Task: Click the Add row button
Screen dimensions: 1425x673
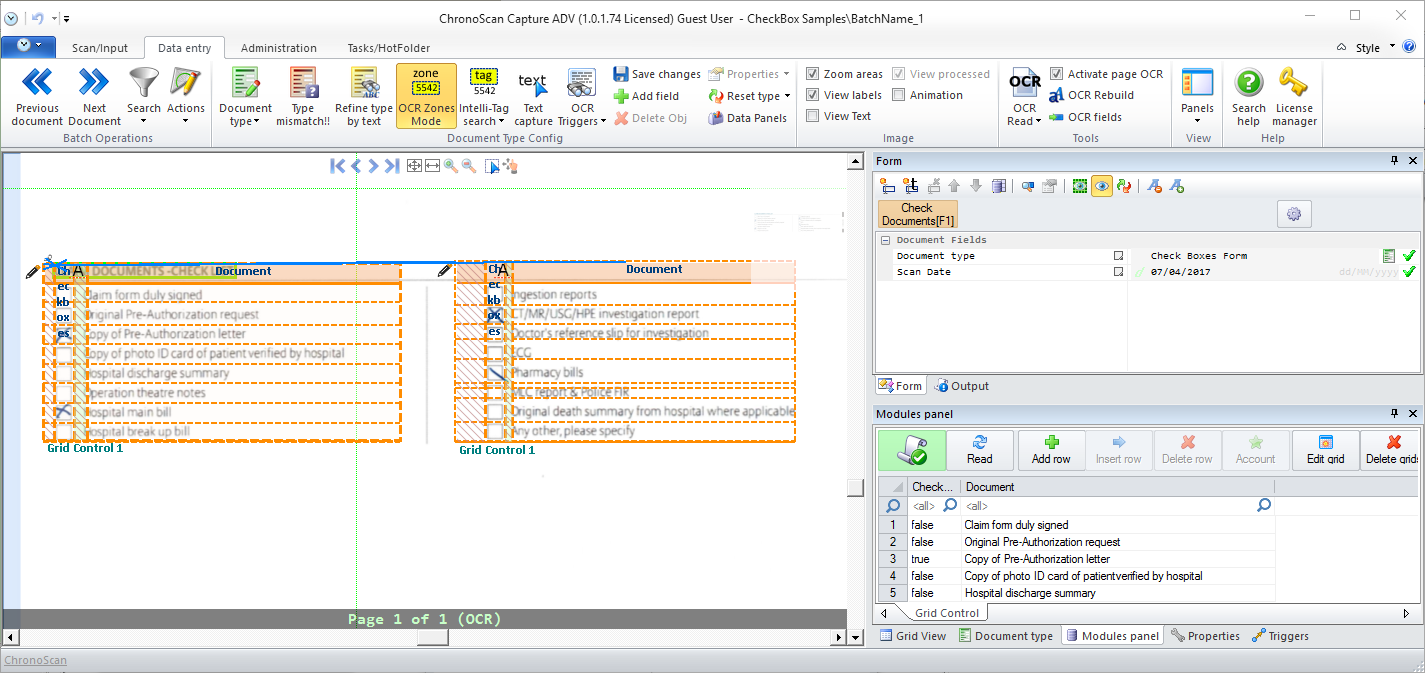Action: pyautogui.click(x=1050, y=450)
